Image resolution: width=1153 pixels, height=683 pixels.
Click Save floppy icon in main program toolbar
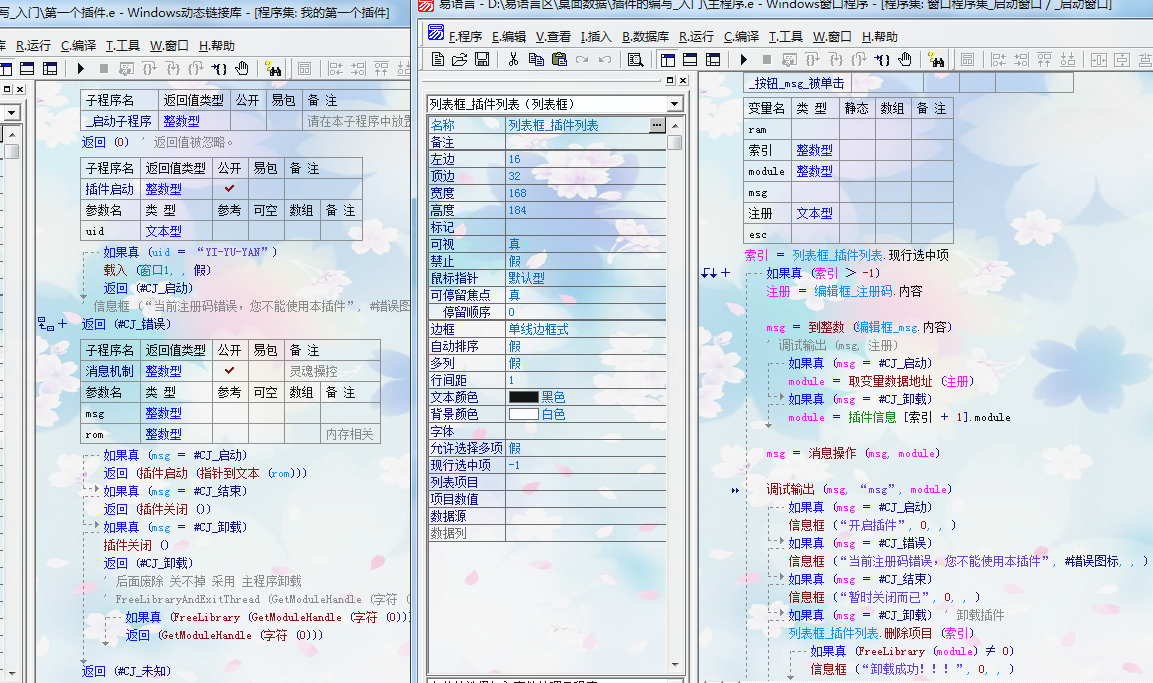point(482,60)
